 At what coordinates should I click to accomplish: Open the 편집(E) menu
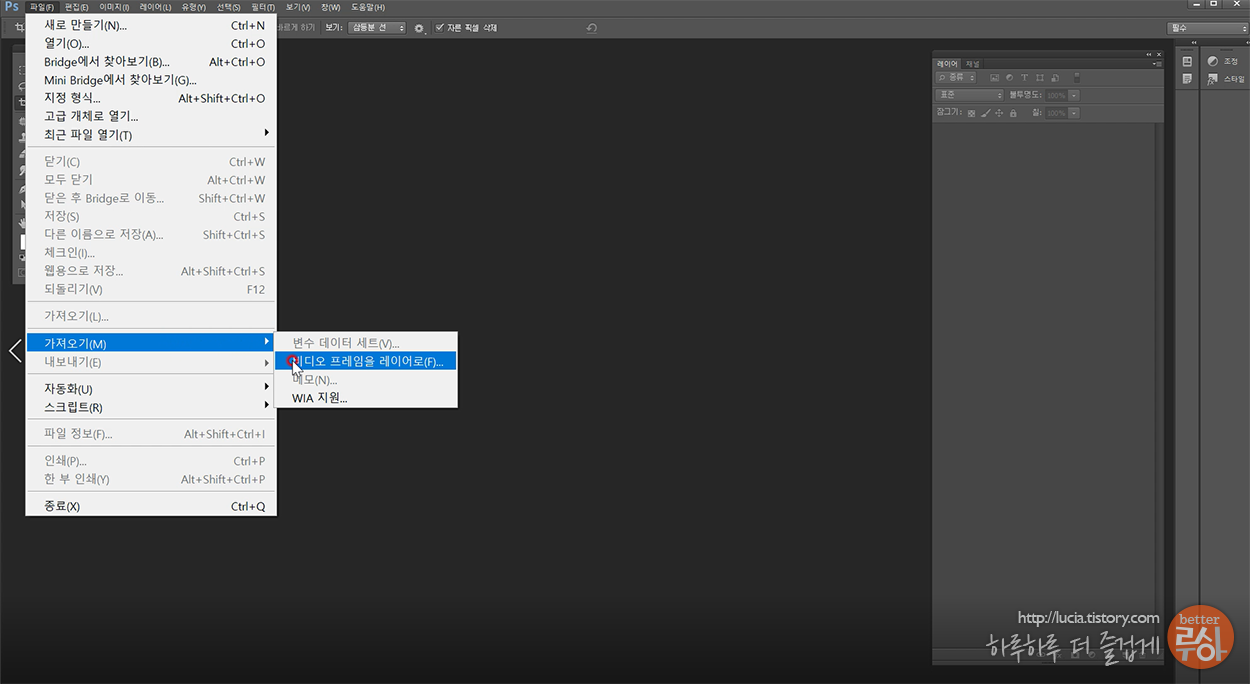[x=77, y=8]
